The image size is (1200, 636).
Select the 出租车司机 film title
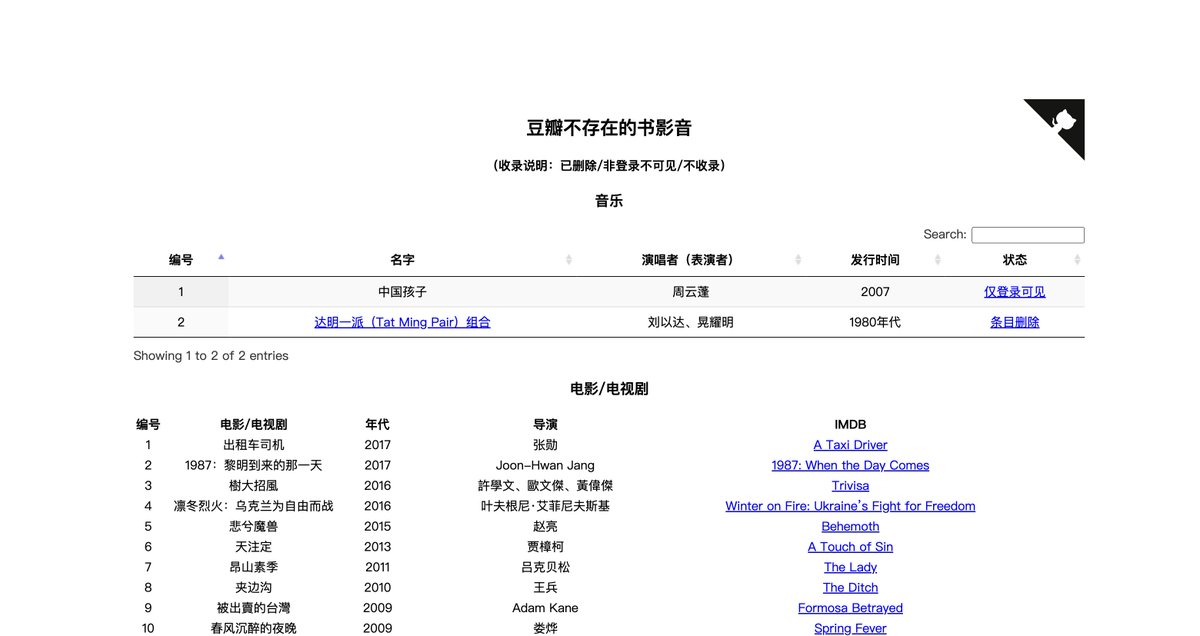(x=254, y=445)
